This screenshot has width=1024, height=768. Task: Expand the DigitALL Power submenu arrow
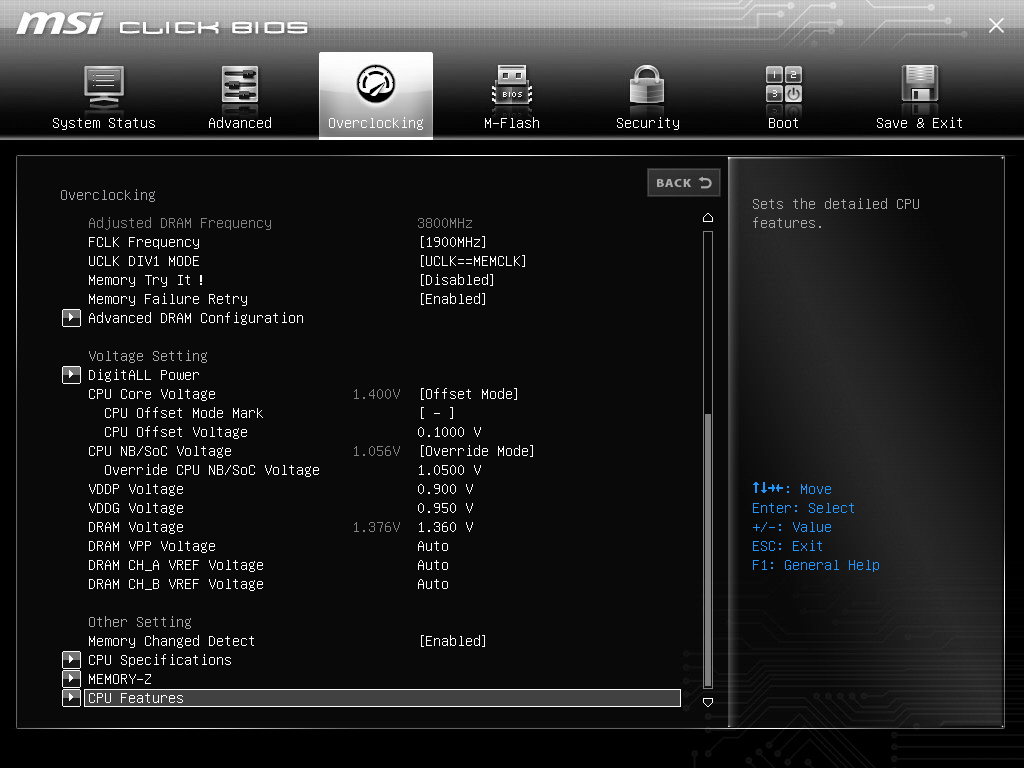pyautogui.click(x=71, y=375)
